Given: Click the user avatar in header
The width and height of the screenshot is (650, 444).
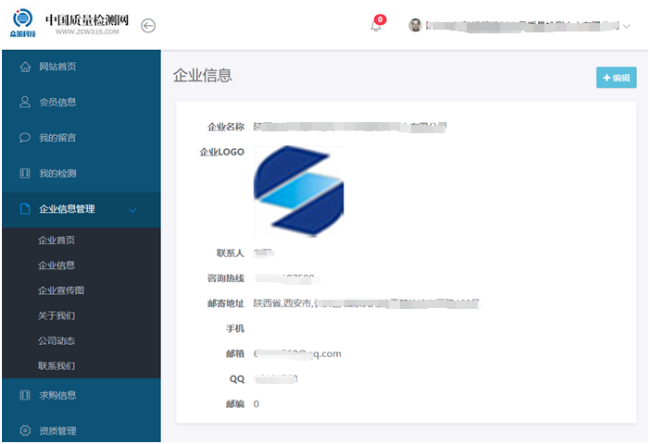Looking at the screenshot, I should coord(415,26).
